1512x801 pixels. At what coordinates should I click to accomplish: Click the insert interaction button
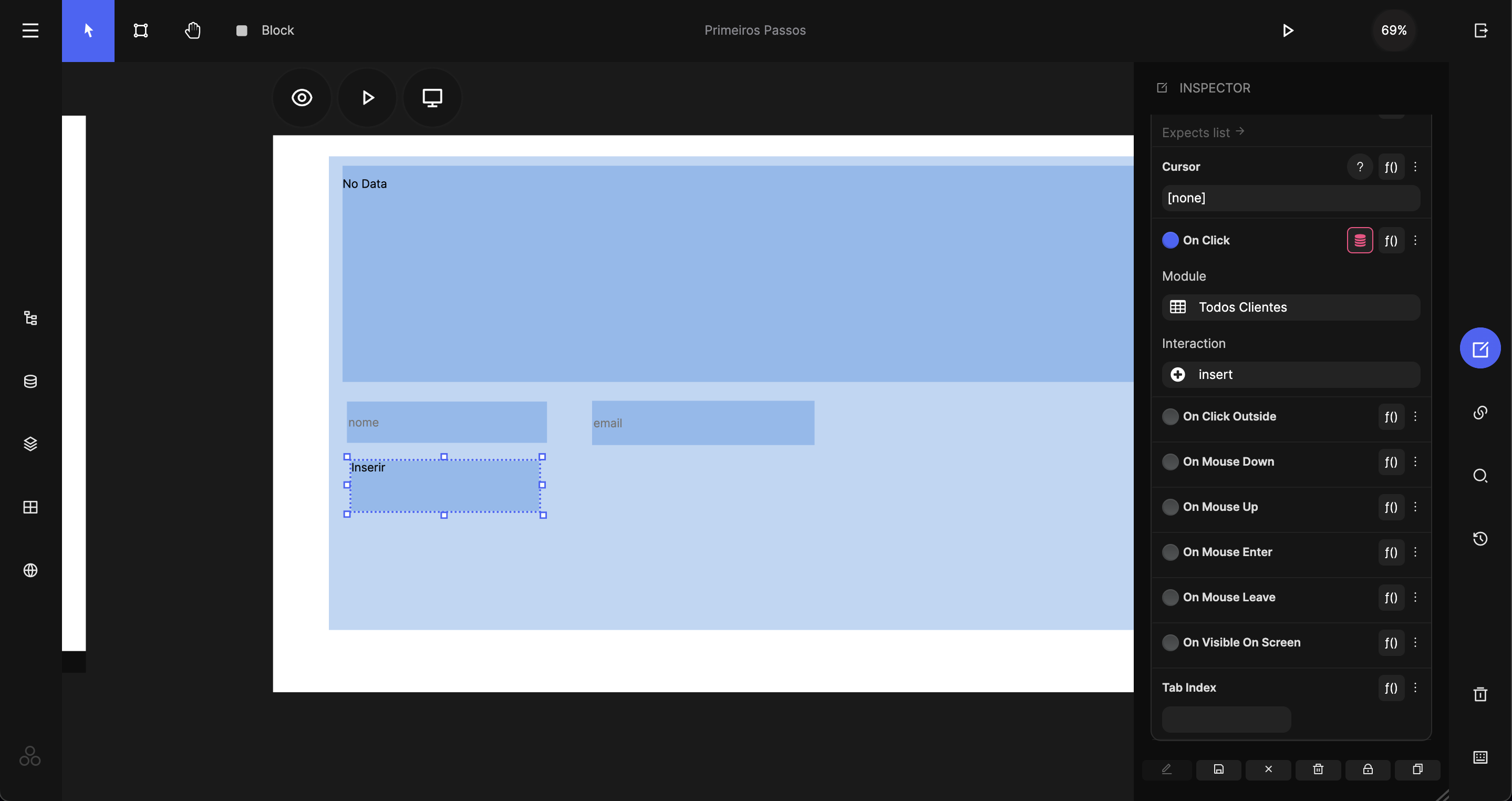coord(1290,374)
